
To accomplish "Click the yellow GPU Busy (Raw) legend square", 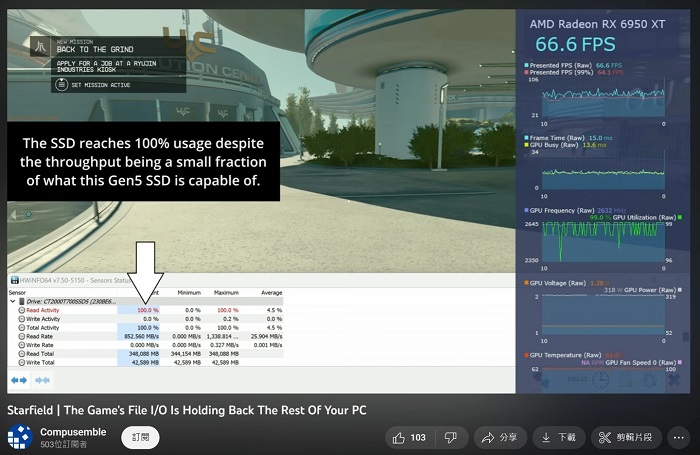I will pyautogui.click(x=526, y=145).
